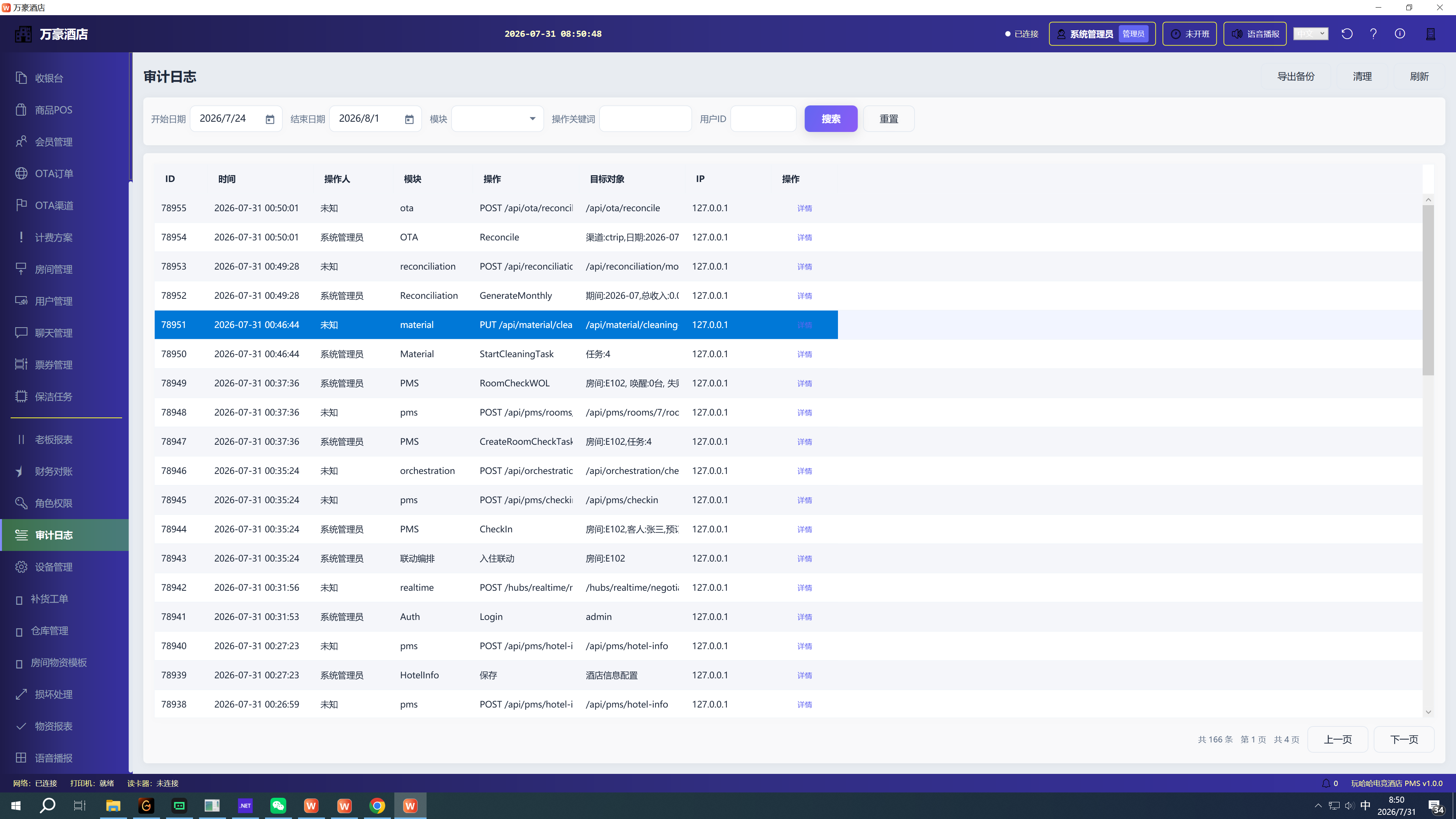Open WeChat from the taskbar

tap(278, 805)
